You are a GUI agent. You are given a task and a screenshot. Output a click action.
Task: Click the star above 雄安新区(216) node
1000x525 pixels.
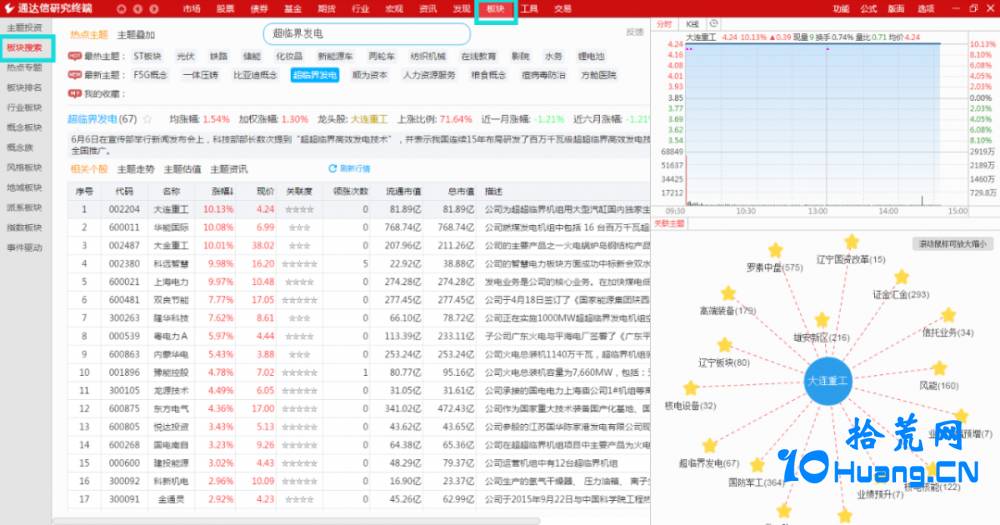(x=822, y=320)
